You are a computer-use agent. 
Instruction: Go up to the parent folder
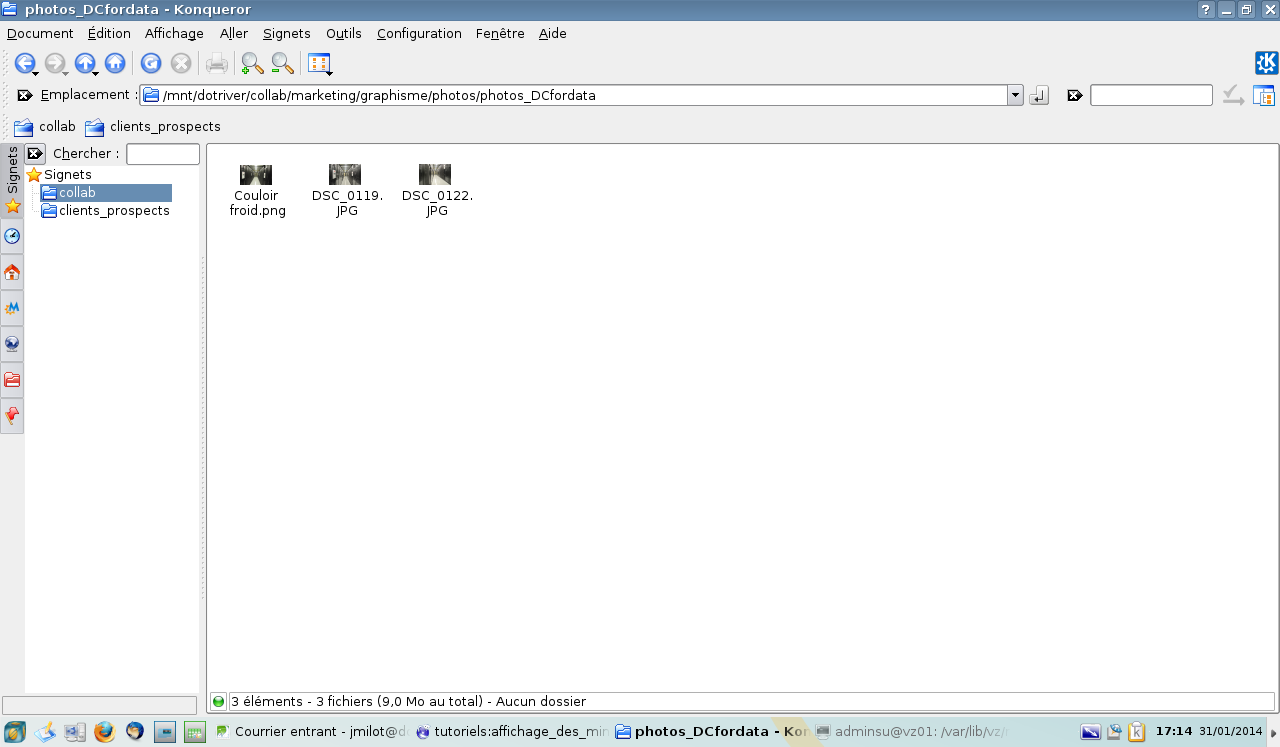85,64
